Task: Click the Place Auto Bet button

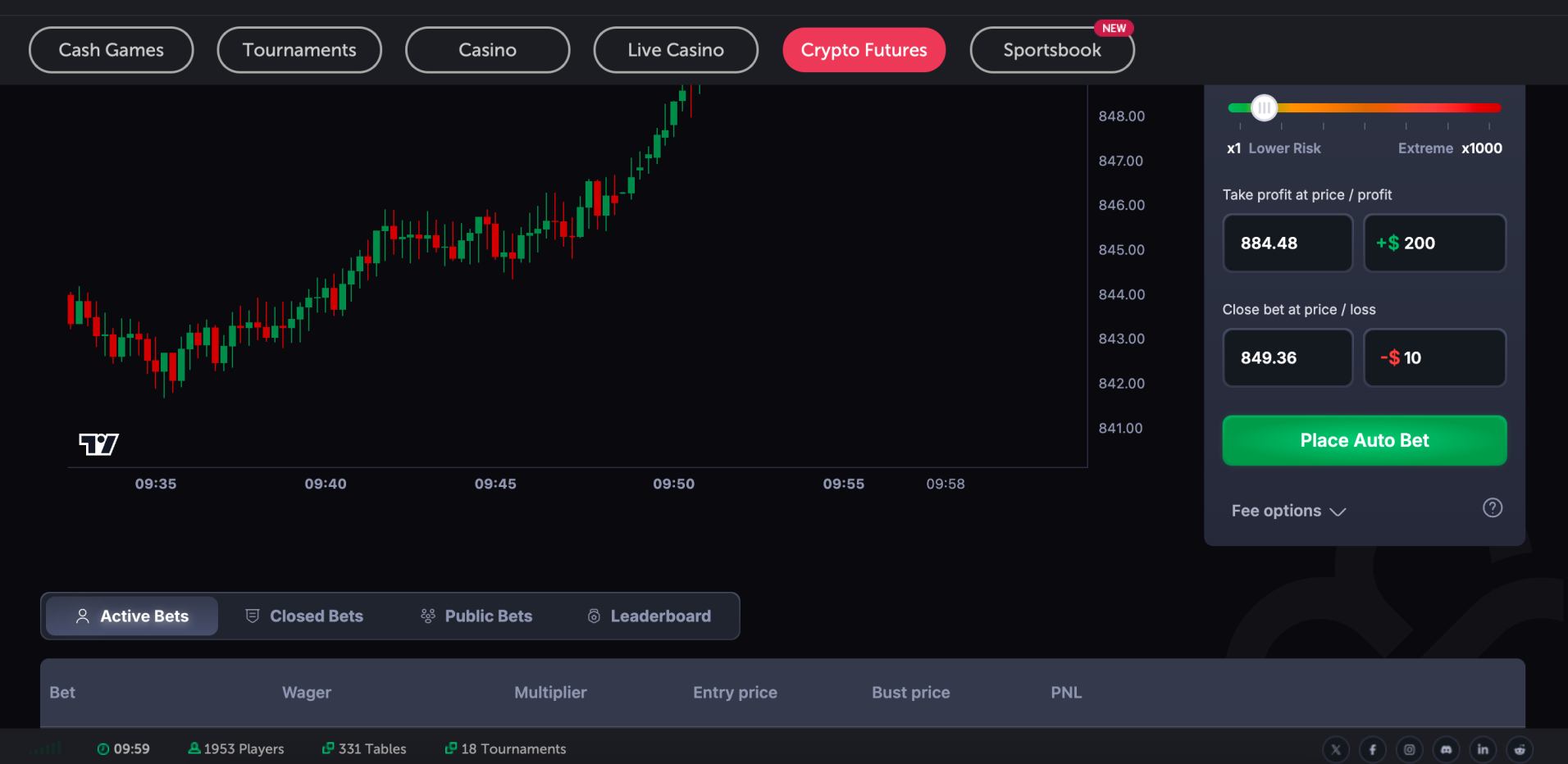Action: (x=1364, y=440)
